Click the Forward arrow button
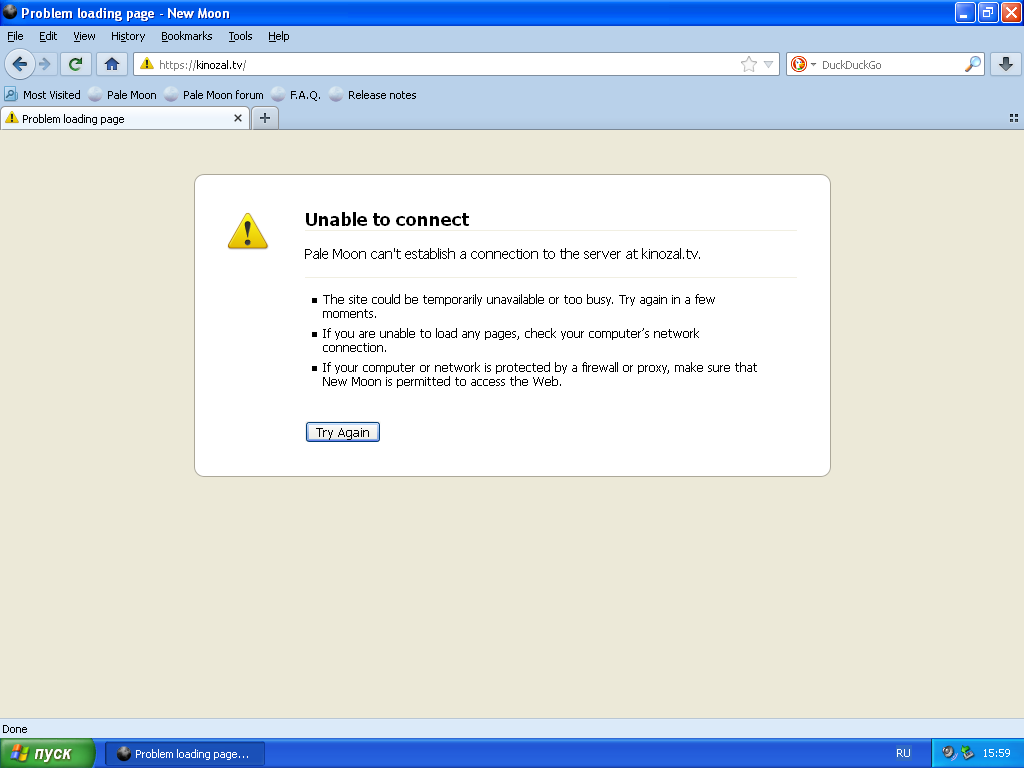This screenshot has width=1024, height=768. tap(44, 64)
